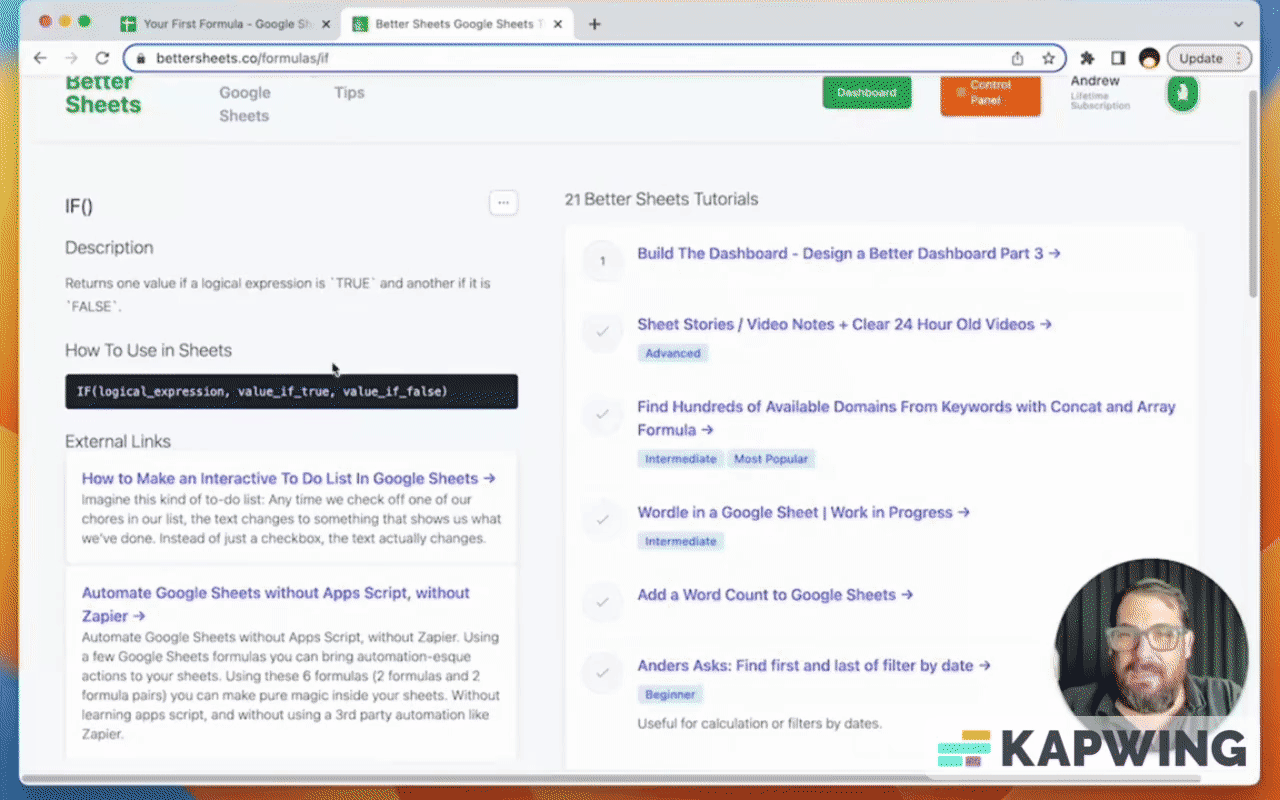Toggle checkmark beside Wordle in a Google Sheet
The height and width of the screenshot is (800, 1280).
602,520
